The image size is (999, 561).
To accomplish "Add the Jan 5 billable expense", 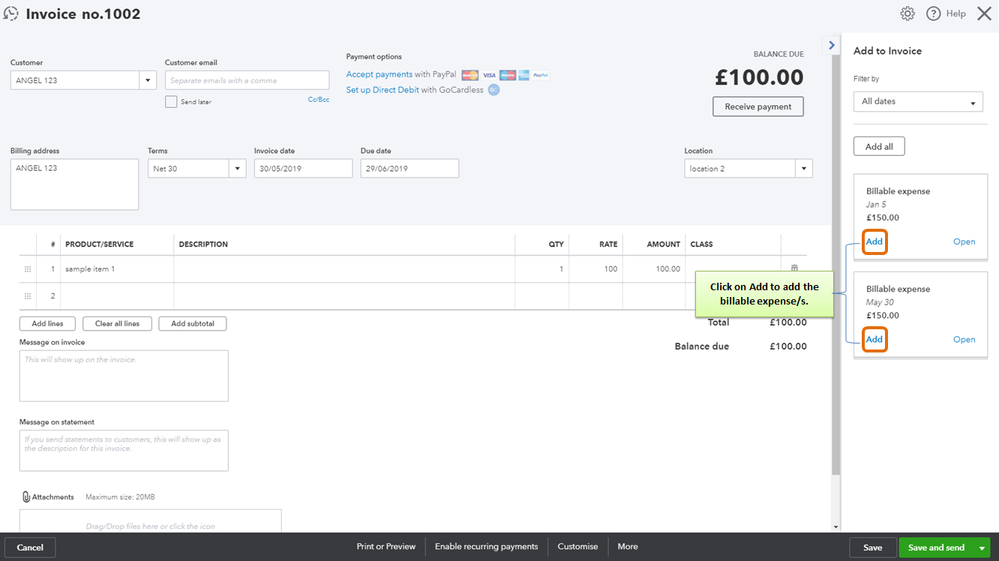I will pyautogui.click(x=874, y=242).
